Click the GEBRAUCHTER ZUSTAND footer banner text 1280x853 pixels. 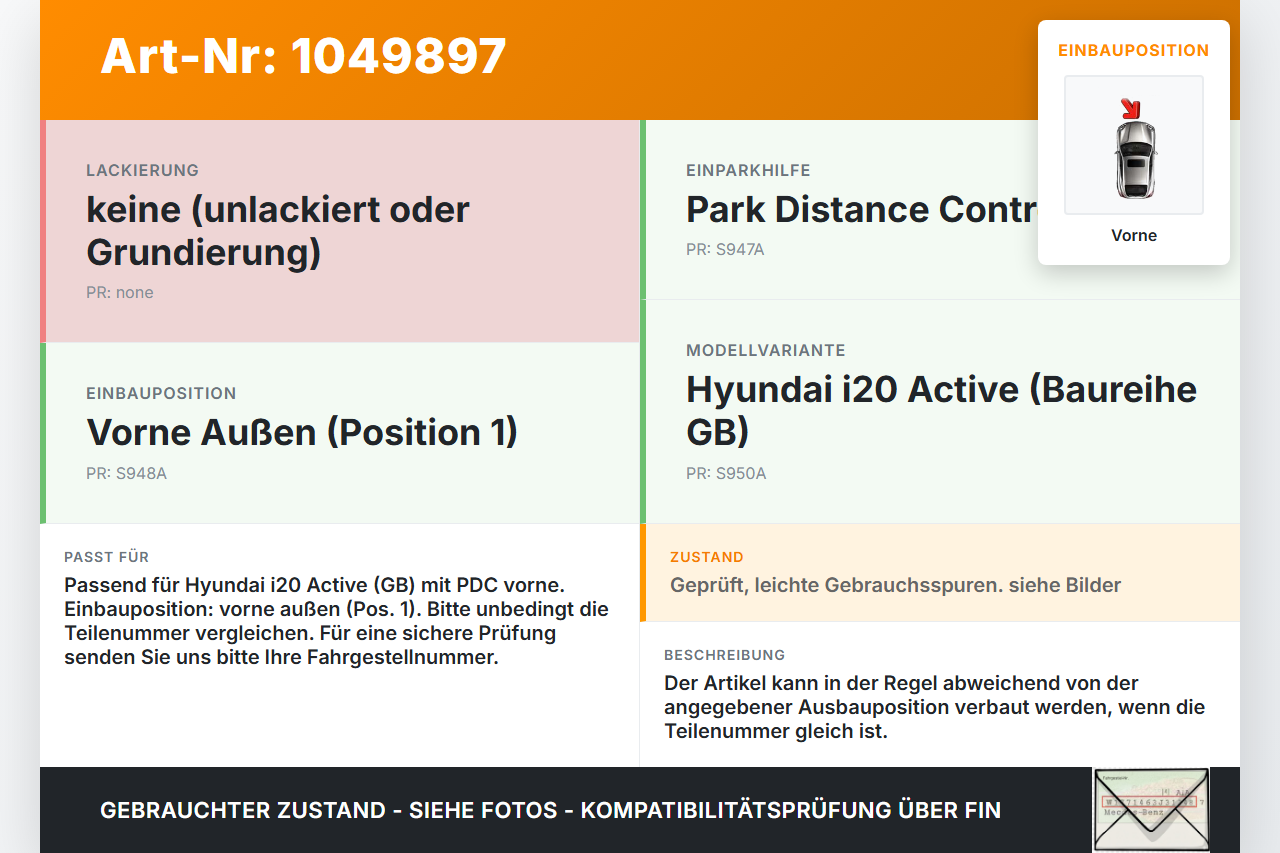[x=550, y=810]
